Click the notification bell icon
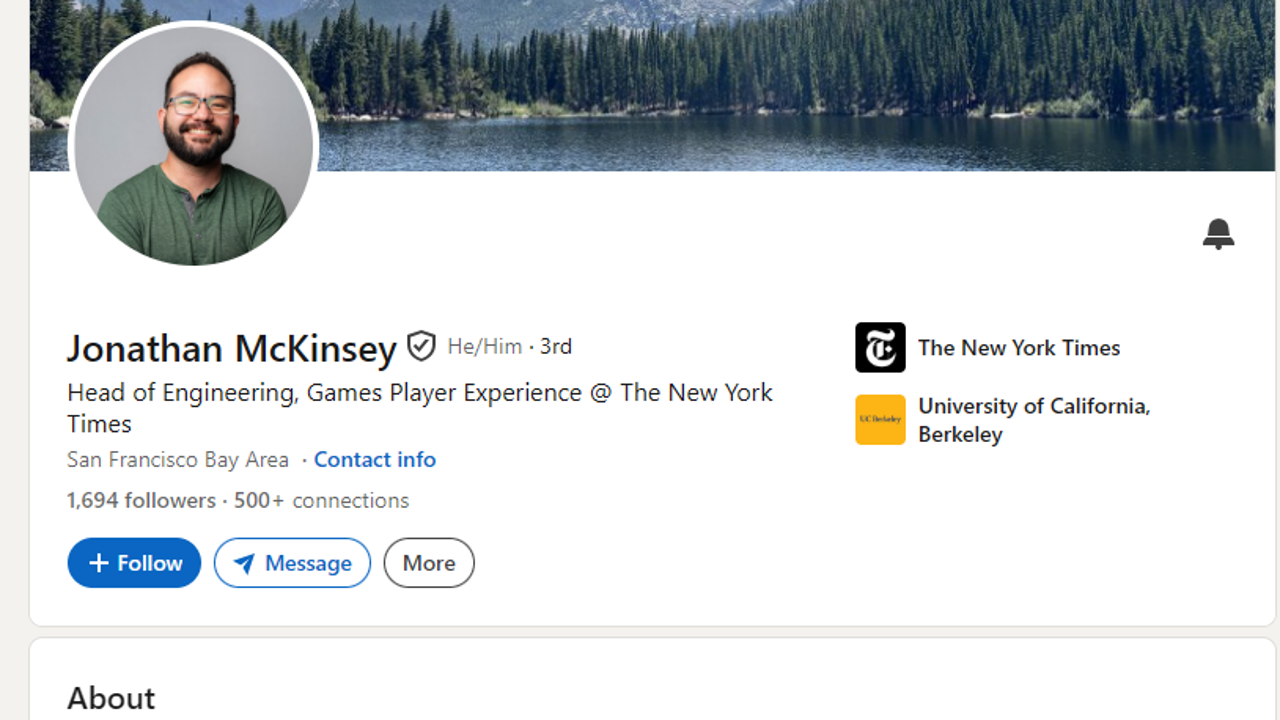Viewport: 1280px width, 720px height. click(1218, 234)
